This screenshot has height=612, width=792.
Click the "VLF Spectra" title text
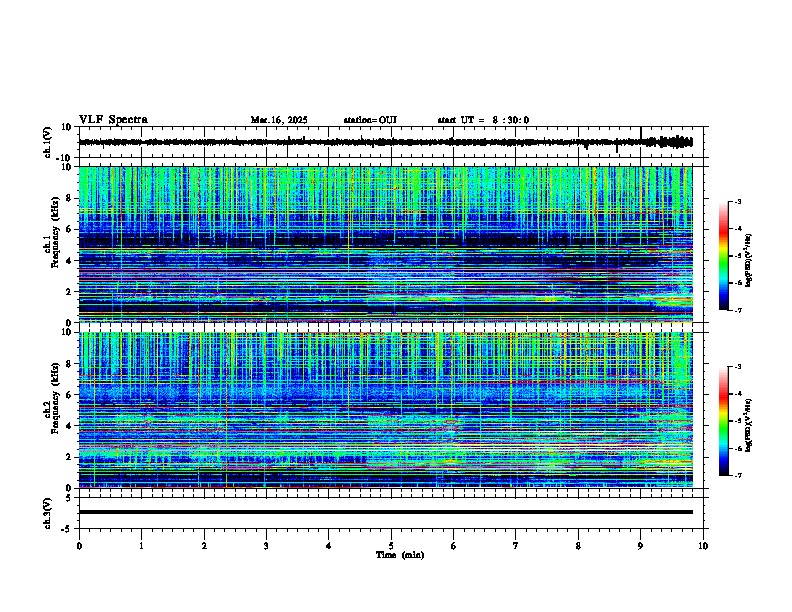(113, 120)
